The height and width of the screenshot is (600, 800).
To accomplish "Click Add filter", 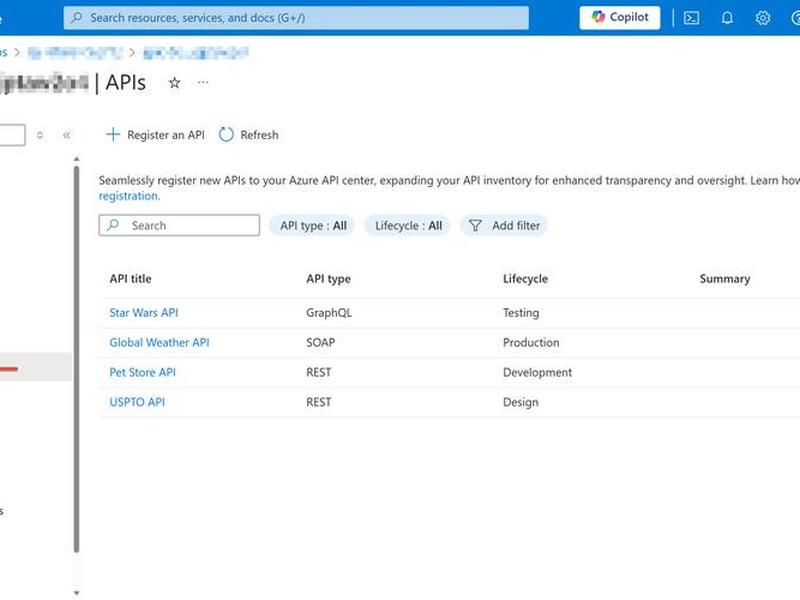I will (504, 226).
